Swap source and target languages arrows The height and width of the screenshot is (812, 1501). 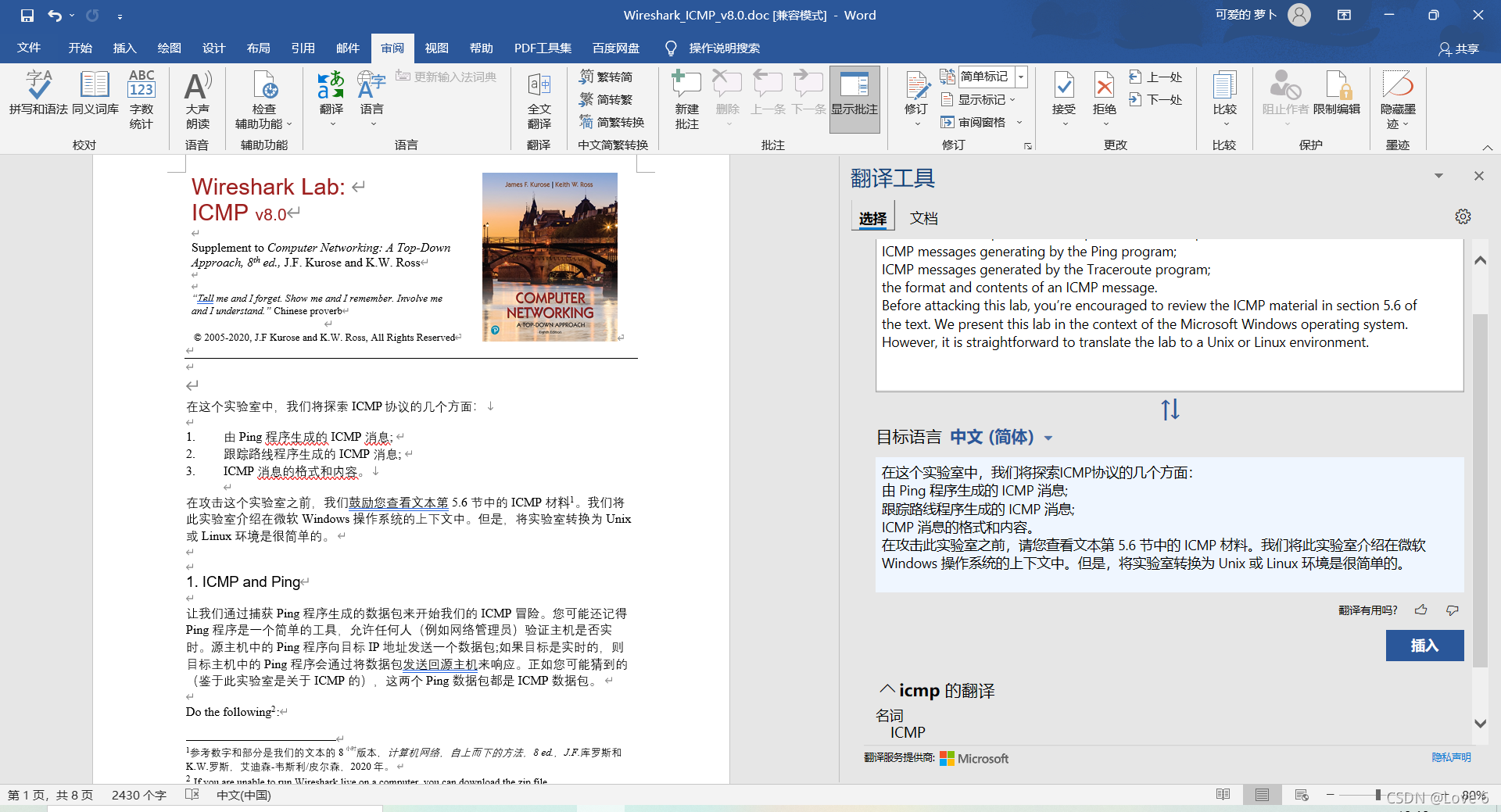pos(1170,410)
